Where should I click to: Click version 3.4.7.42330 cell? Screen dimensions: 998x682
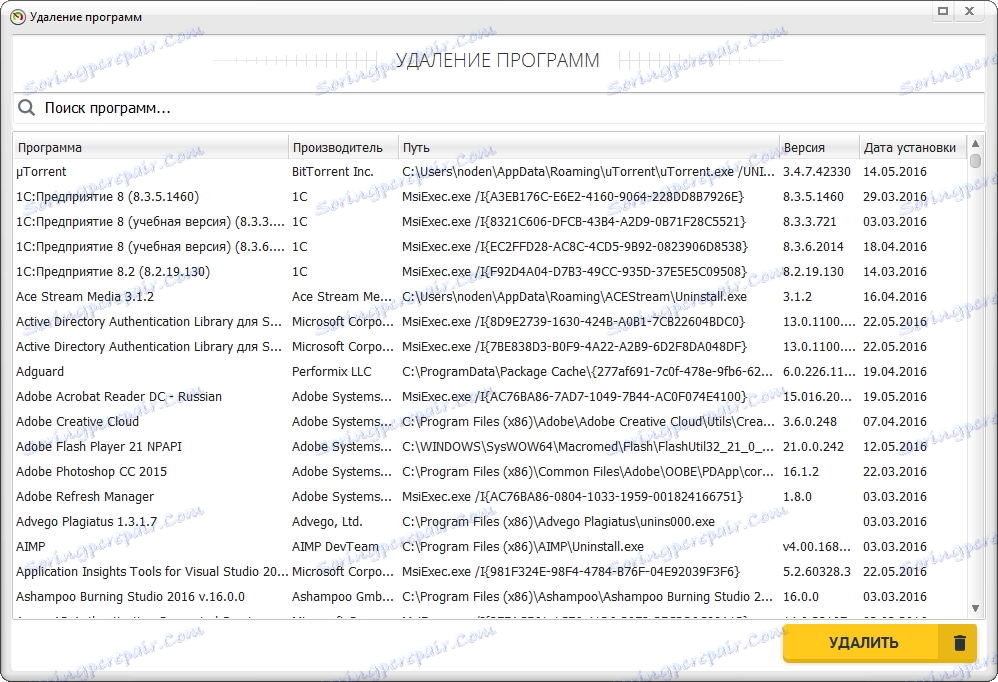(x=817, y=172)
